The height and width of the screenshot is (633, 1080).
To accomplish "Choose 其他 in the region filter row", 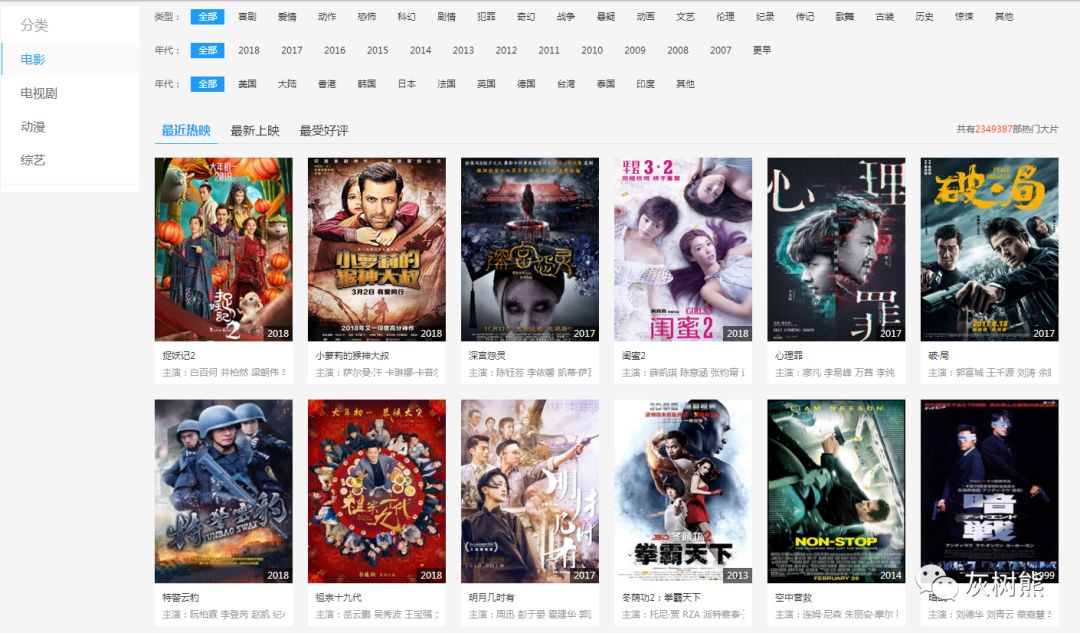I will [685, 84].
